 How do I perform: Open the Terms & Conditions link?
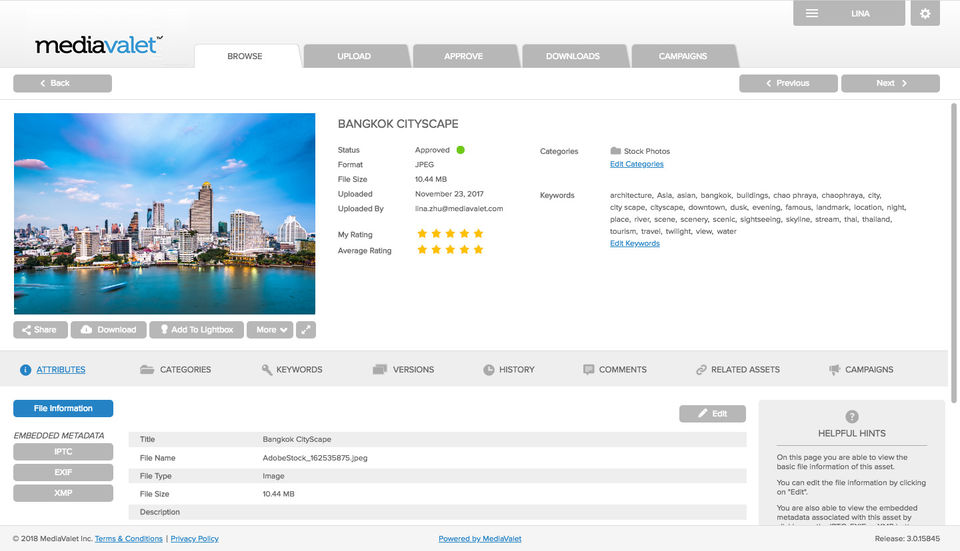coord(129,539)
